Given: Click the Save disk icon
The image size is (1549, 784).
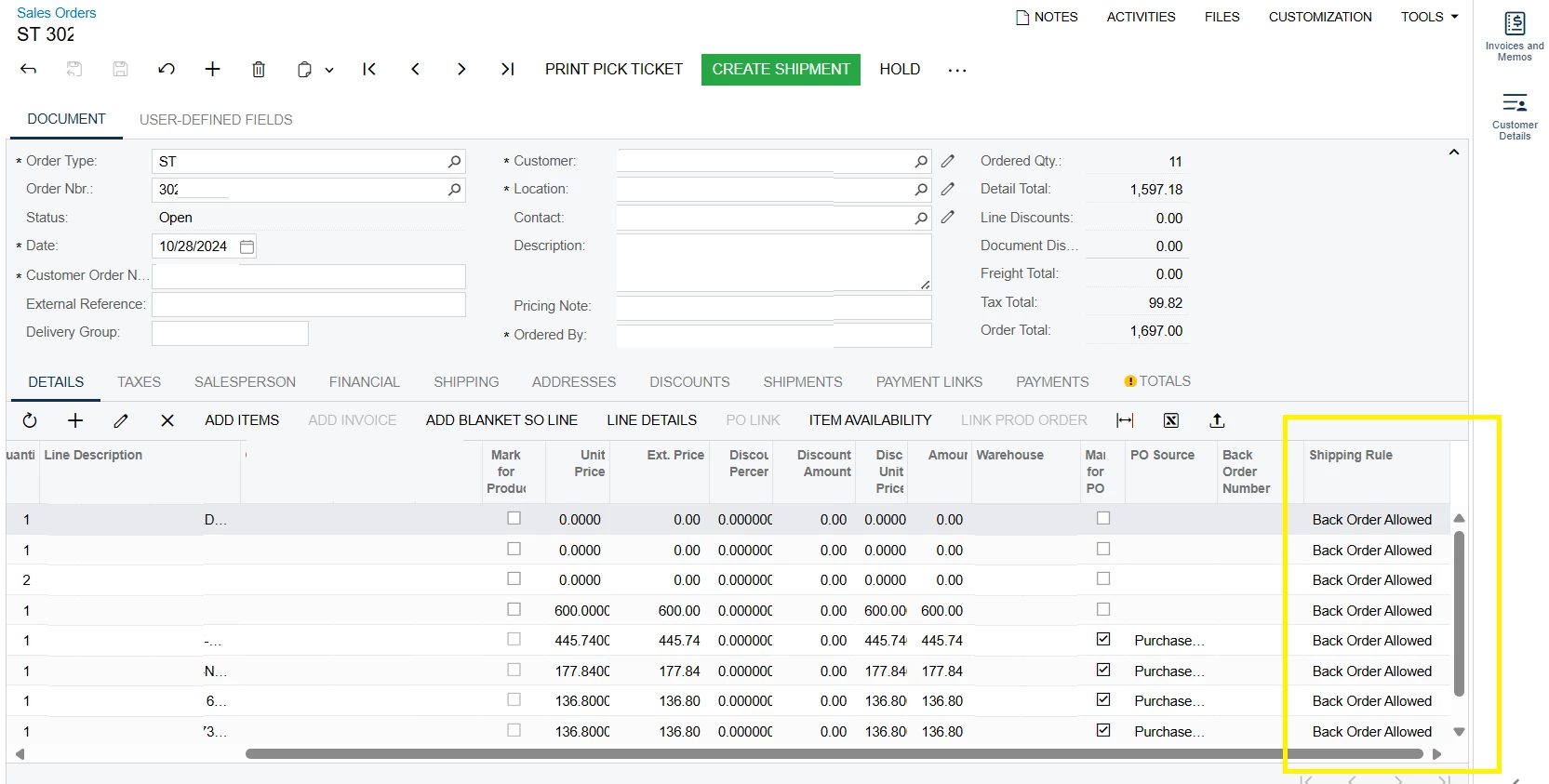Looking at the screenshot, I should 120,69.
